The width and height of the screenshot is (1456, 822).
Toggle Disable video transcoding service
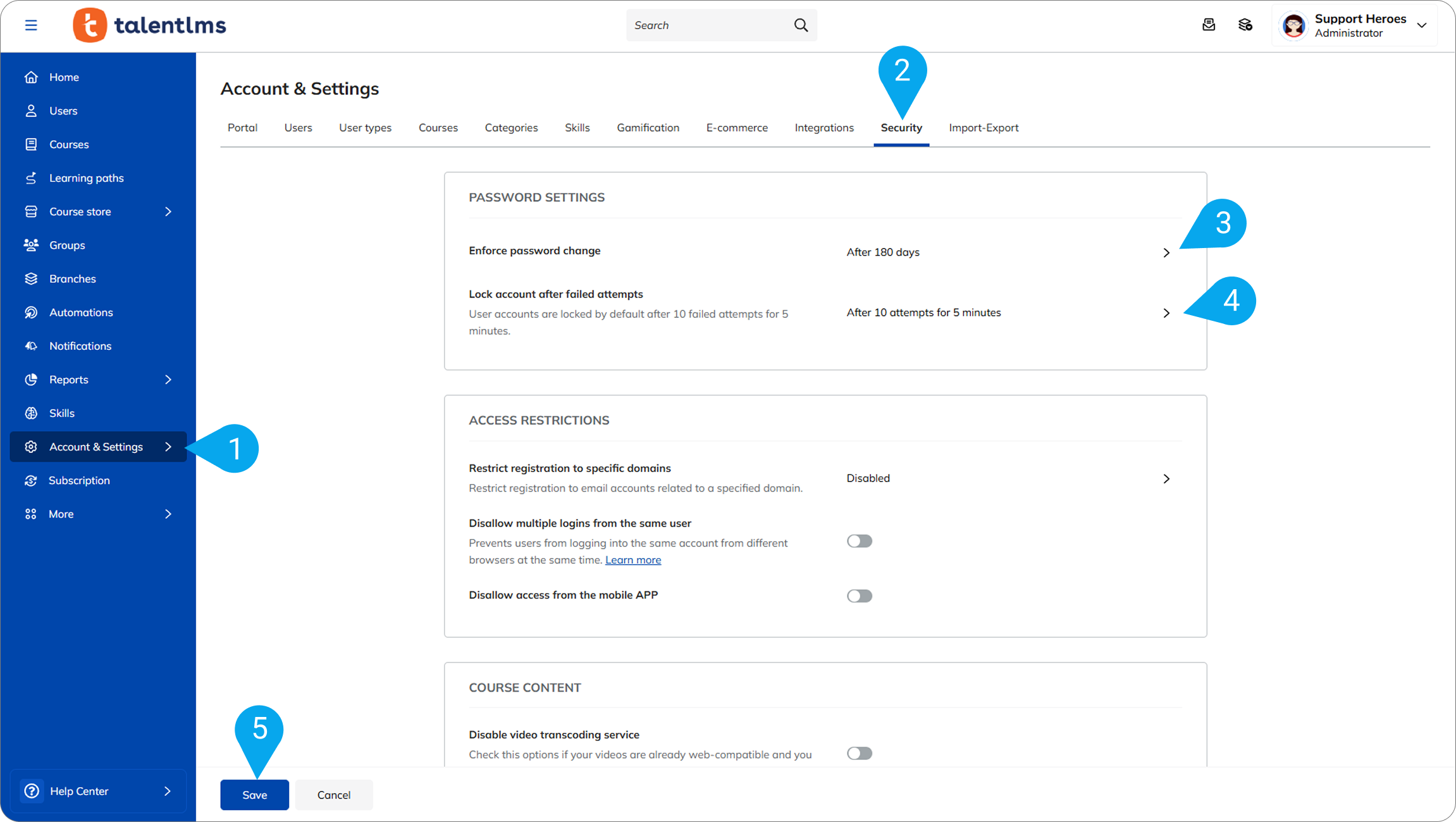860,754
